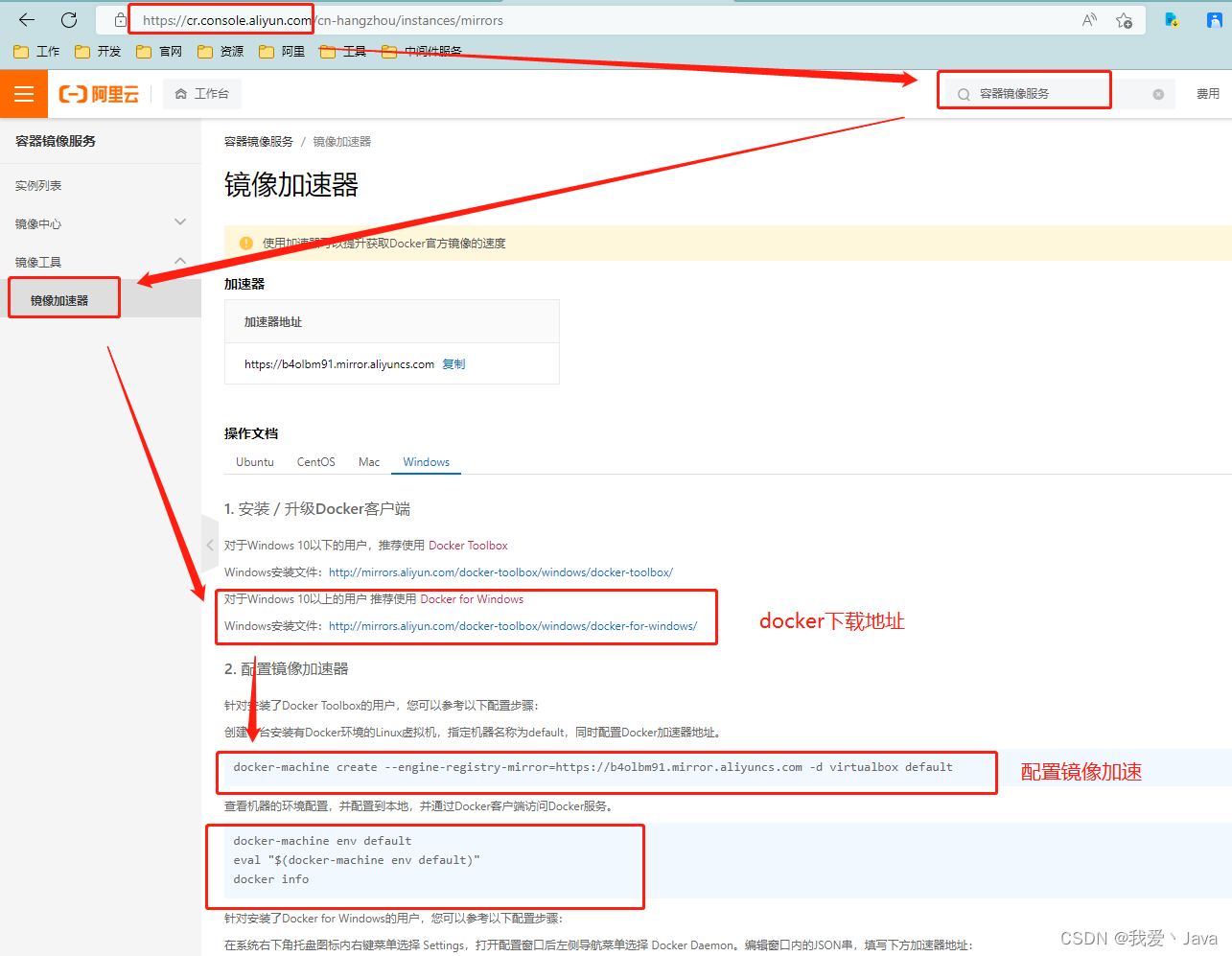The width and height of the screenshot is (1232, 956).
Task: Open the docker-for-windows download URL
Action: [513, 626]
